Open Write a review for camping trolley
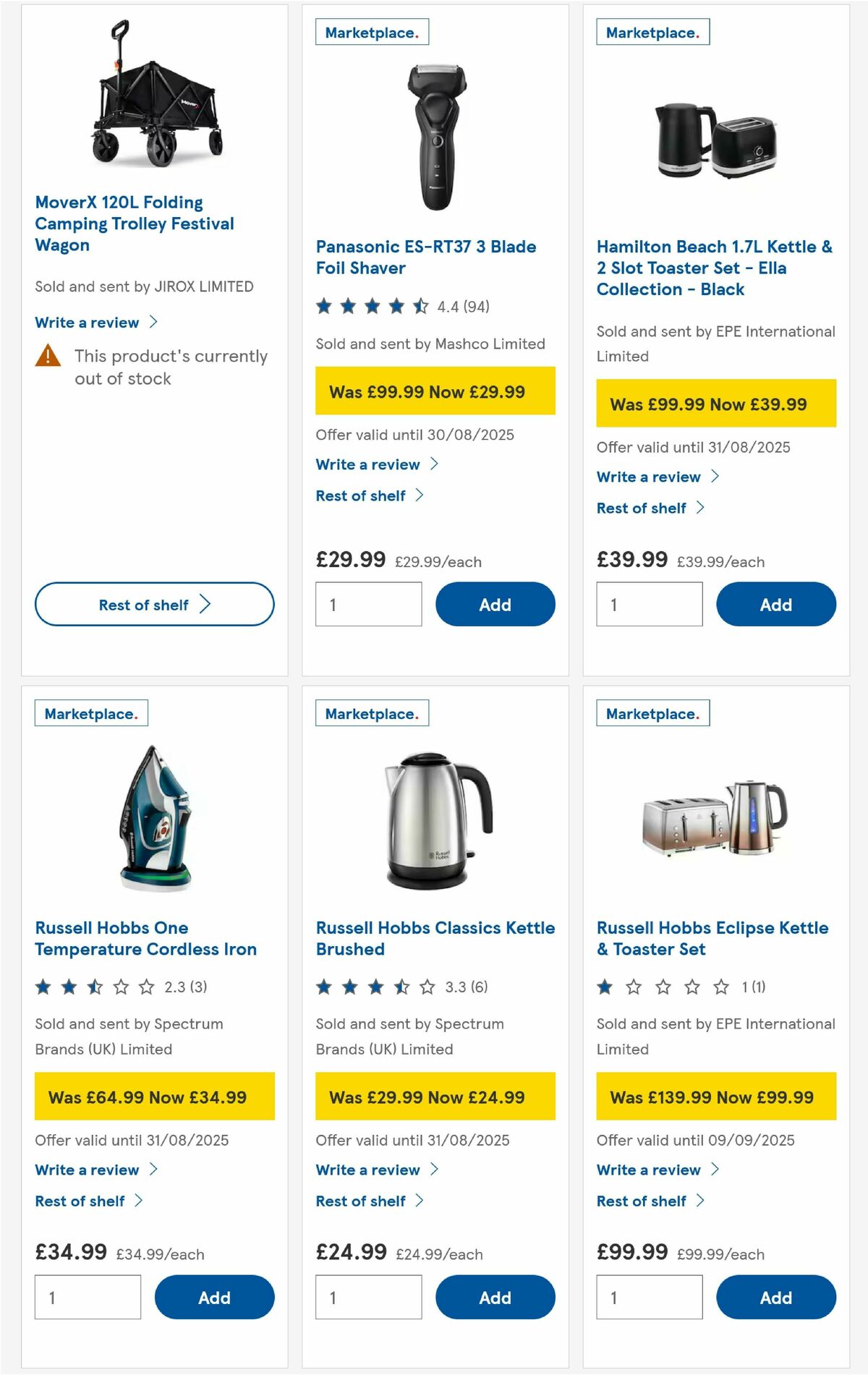This screenshot has height=1375, width=868. (89, 322)
